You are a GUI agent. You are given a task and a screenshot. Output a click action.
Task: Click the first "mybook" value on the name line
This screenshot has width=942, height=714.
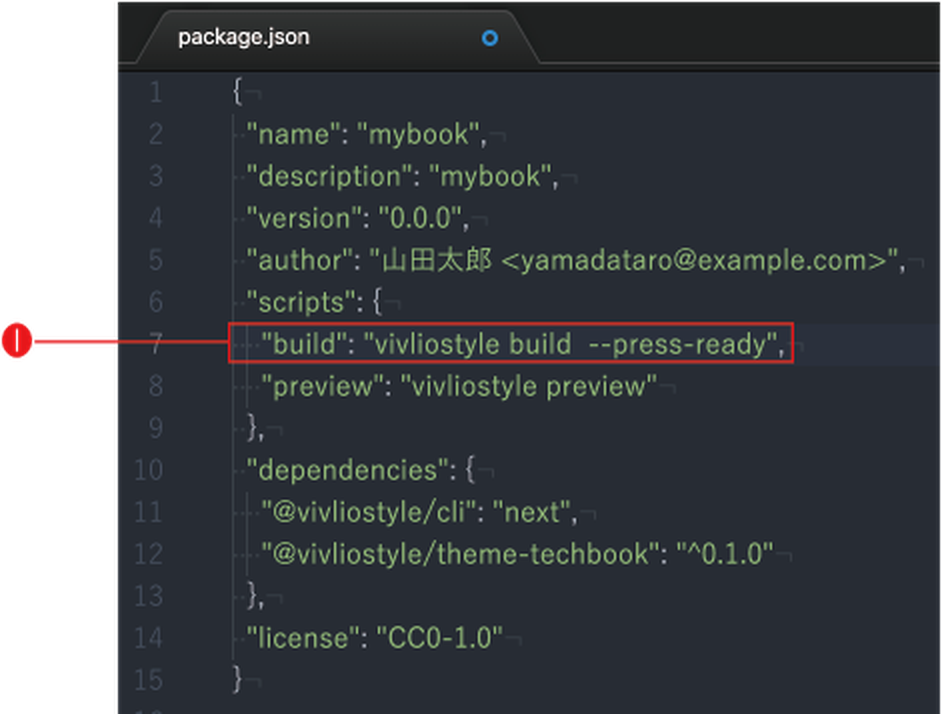(x=419, y=135)
